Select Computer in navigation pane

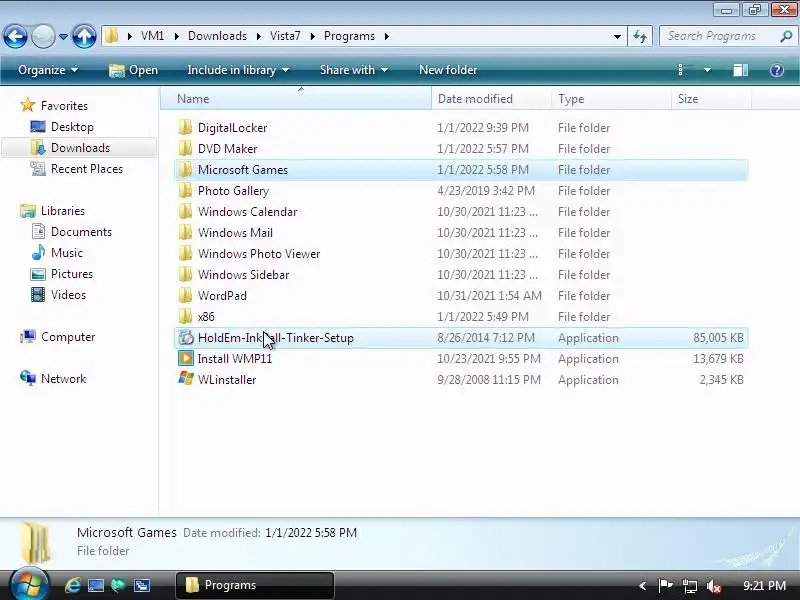click(68, 337)
